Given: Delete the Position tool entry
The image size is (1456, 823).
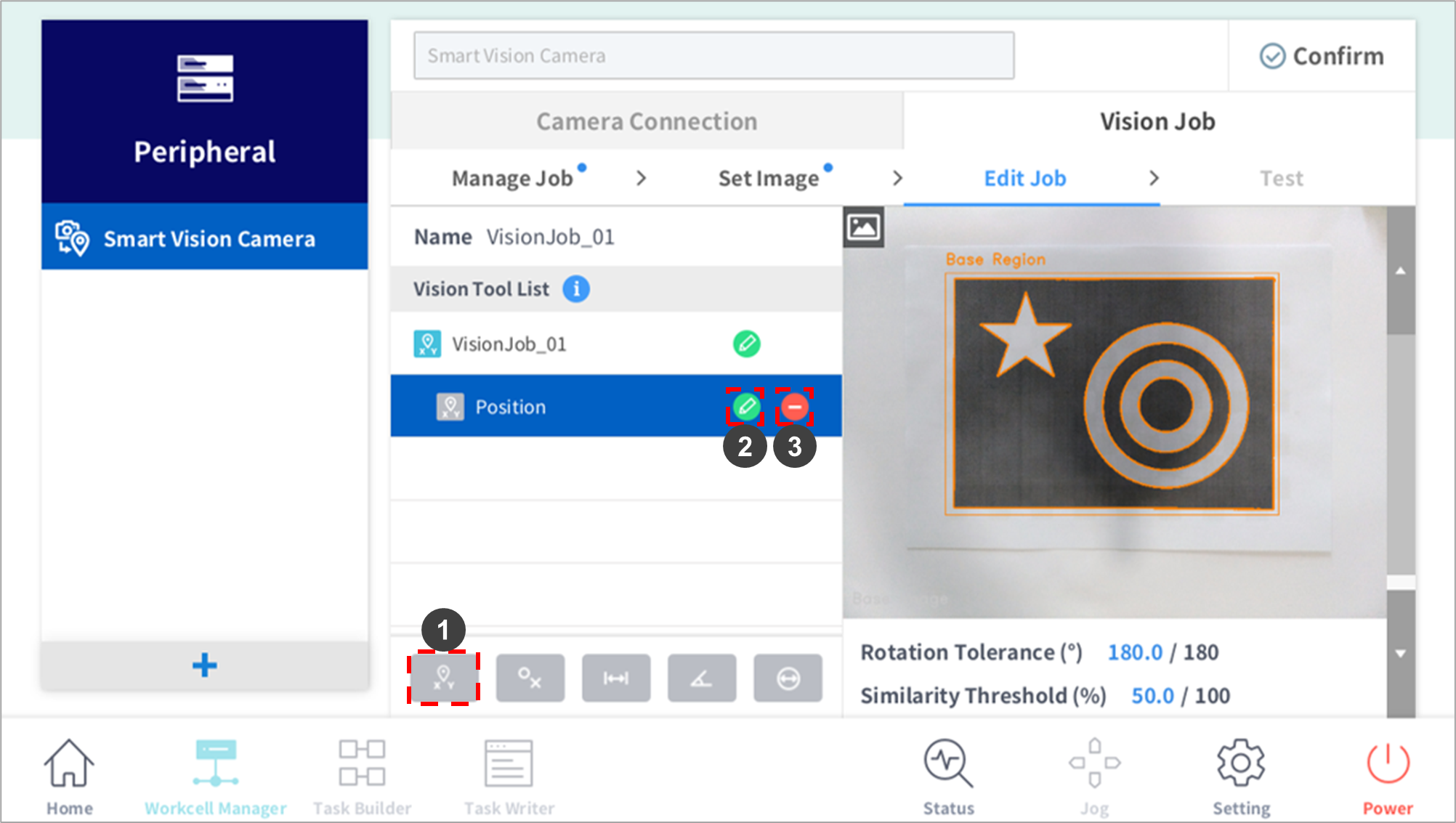Looking at the screenshot, I should (x=794, y=407).
